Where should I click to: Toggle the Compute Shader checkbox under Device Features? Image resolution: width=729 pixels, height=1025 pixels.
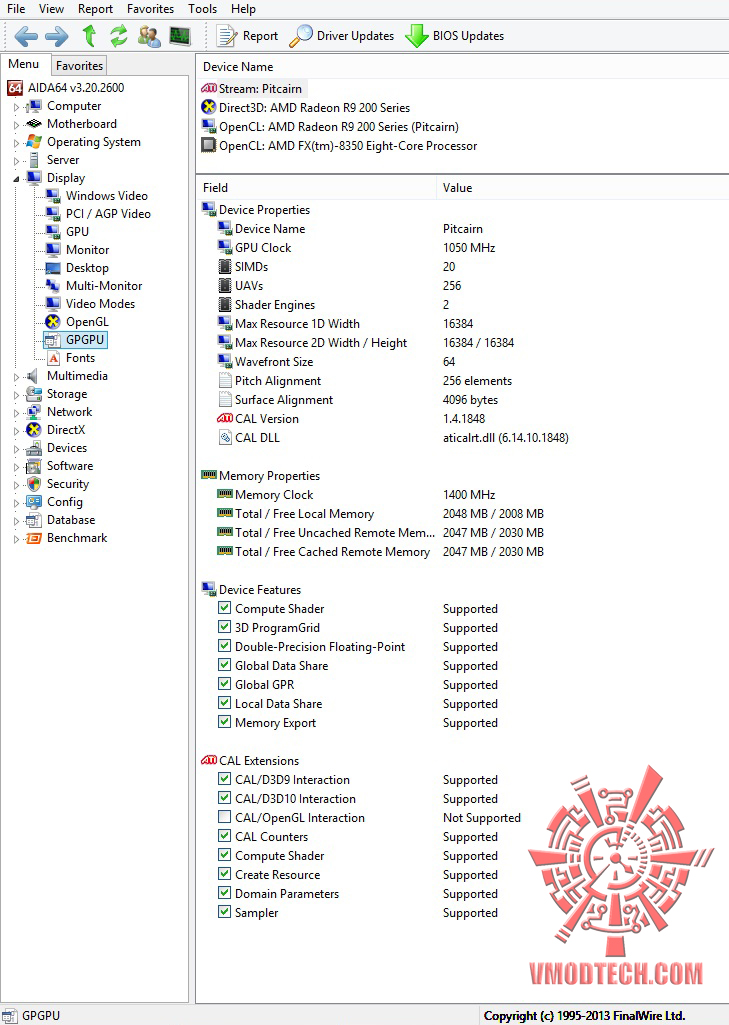(224, 608)
